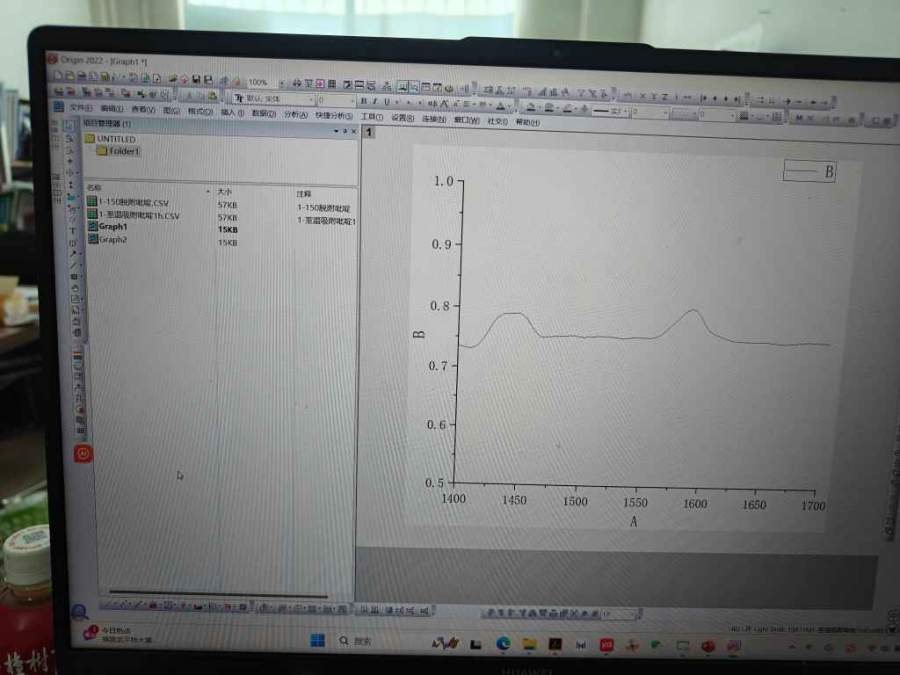Open the 快捷分析(S) menu
The width and height of the screenshot is (900, 675).
point(334,115)
